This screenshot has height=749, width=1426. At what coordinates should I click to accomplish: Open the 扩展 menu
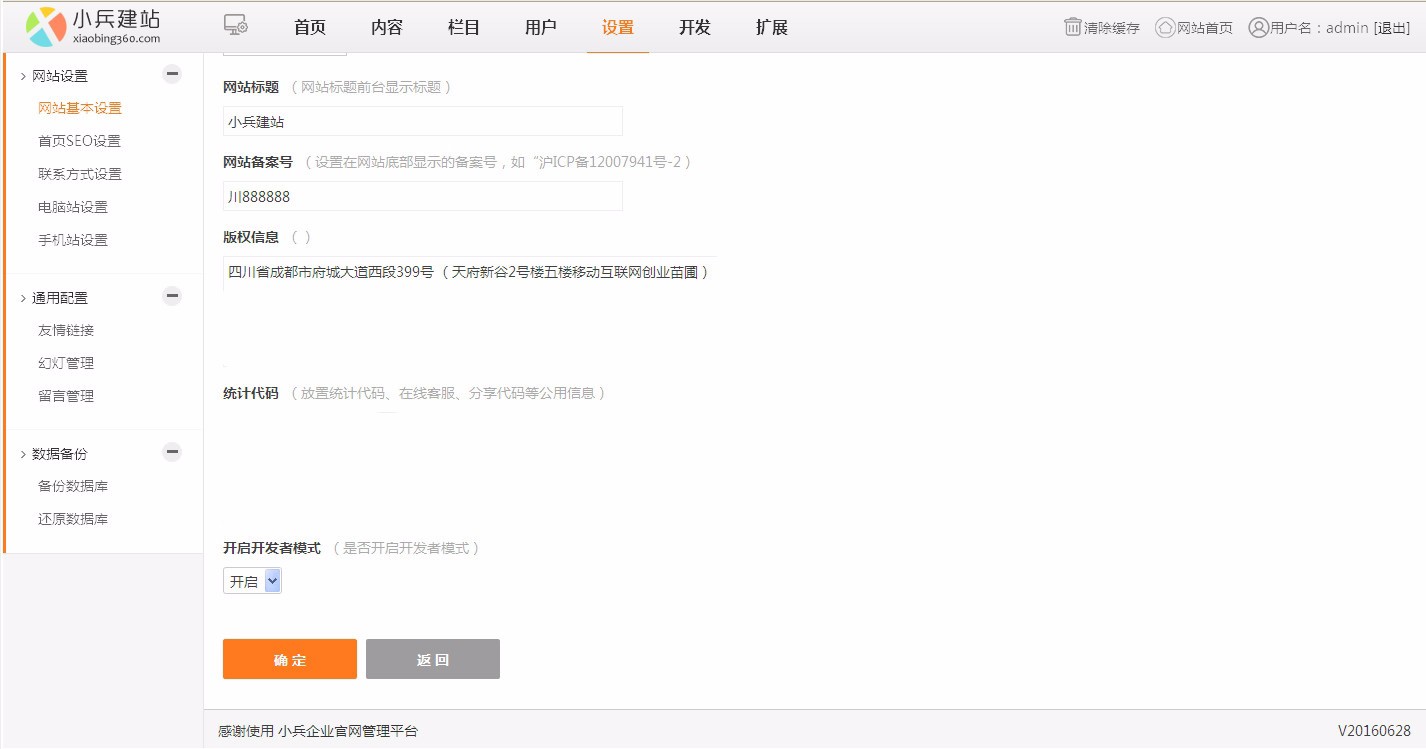(772, 27)
